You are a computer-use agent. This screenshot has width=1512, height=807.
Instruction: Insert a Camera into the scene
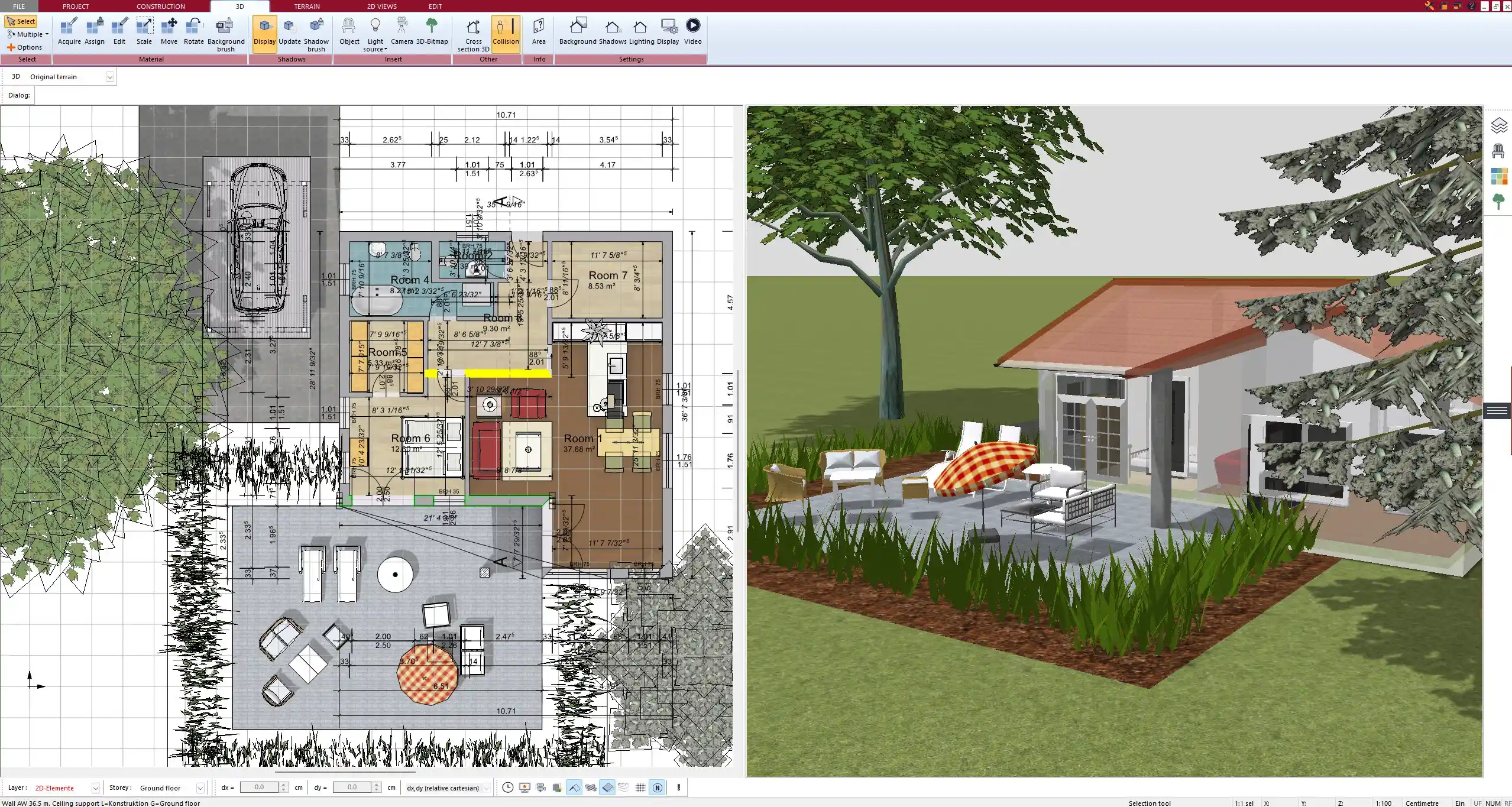pyautogui.click(x=402, y=30)
